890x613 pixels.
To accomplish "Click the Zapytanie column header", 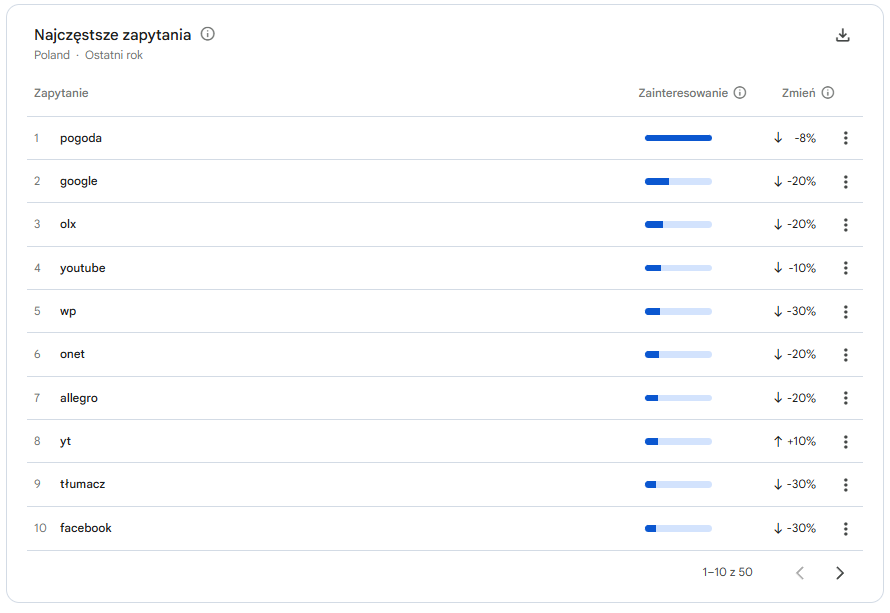I will tap(61, 93).
